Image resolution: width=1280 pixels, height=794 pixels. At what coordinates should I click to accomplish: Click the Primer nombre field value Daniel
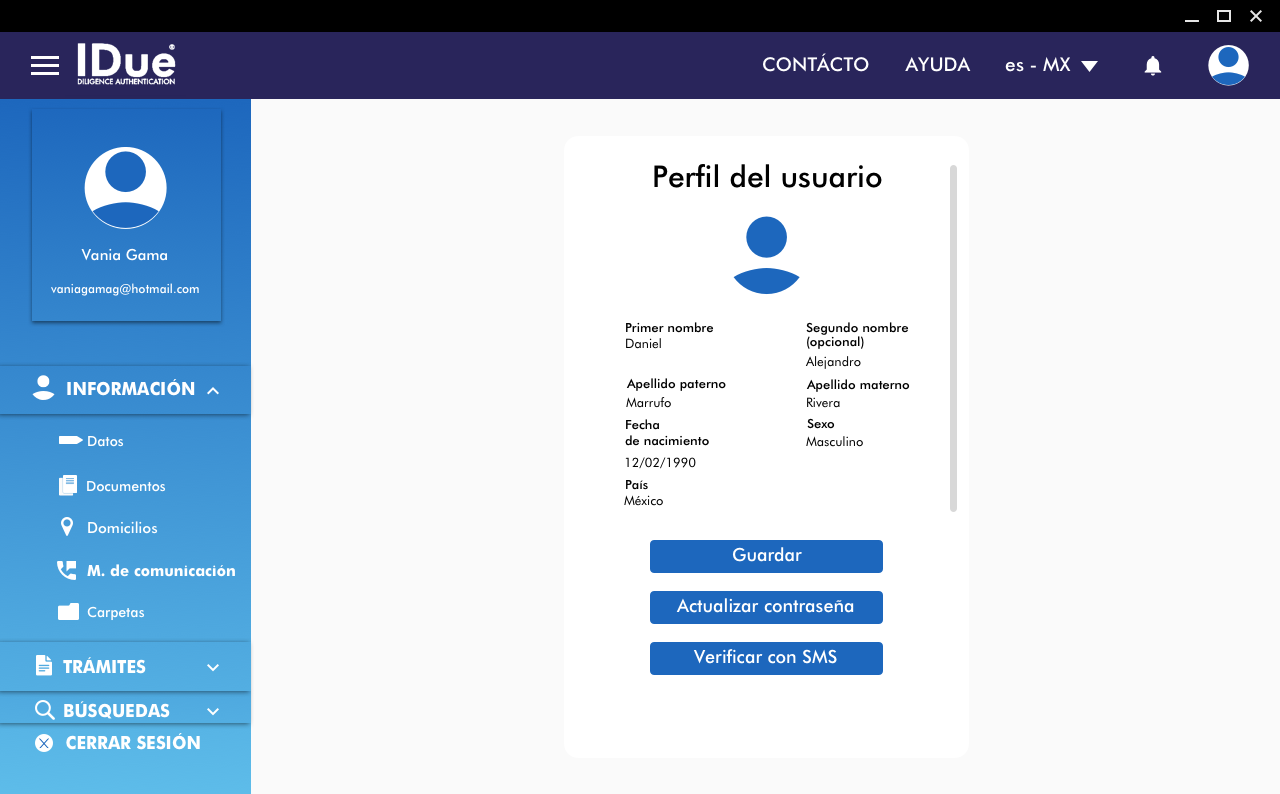643,344
